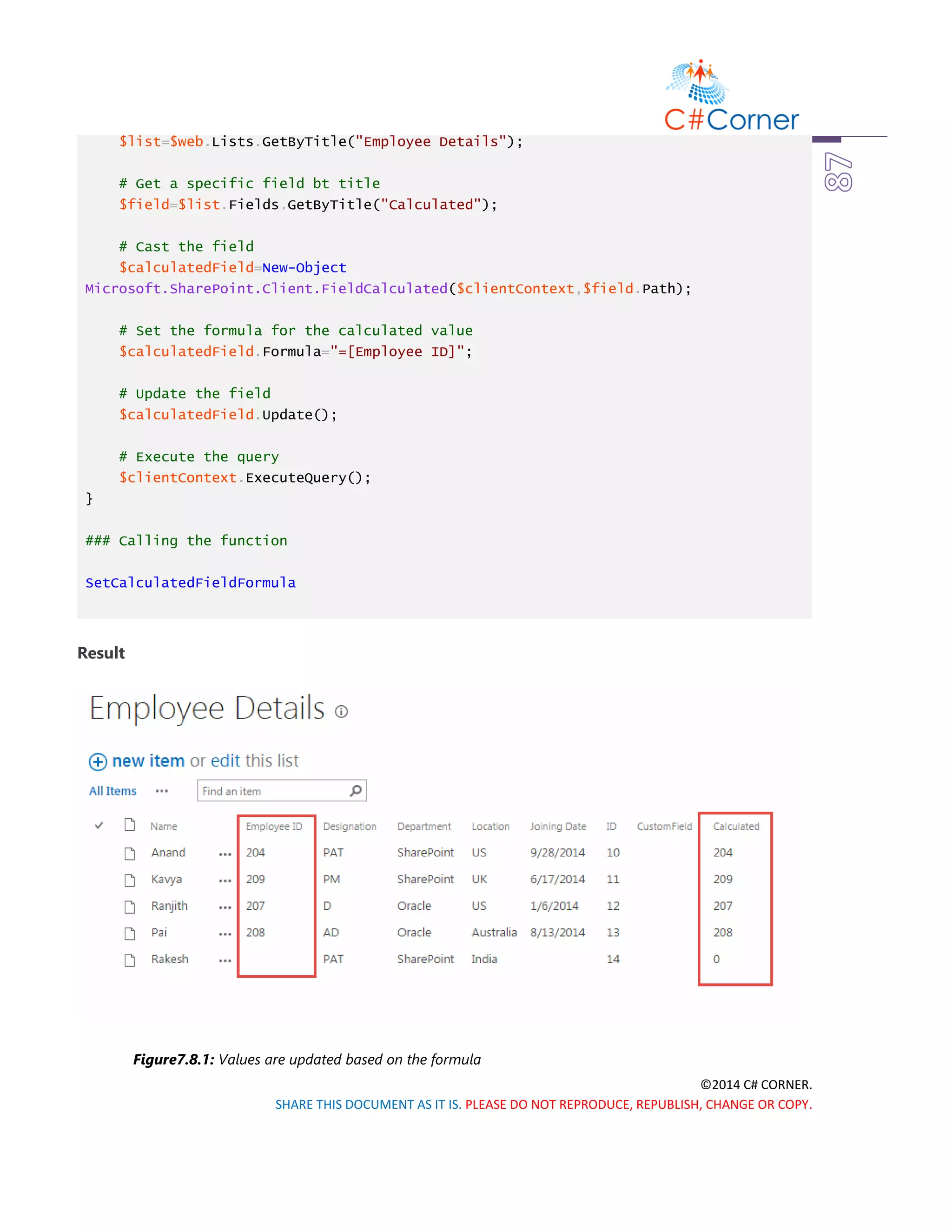Open the Pai list item
Viewport: 952px width, 1232px height.
point(159,933)
